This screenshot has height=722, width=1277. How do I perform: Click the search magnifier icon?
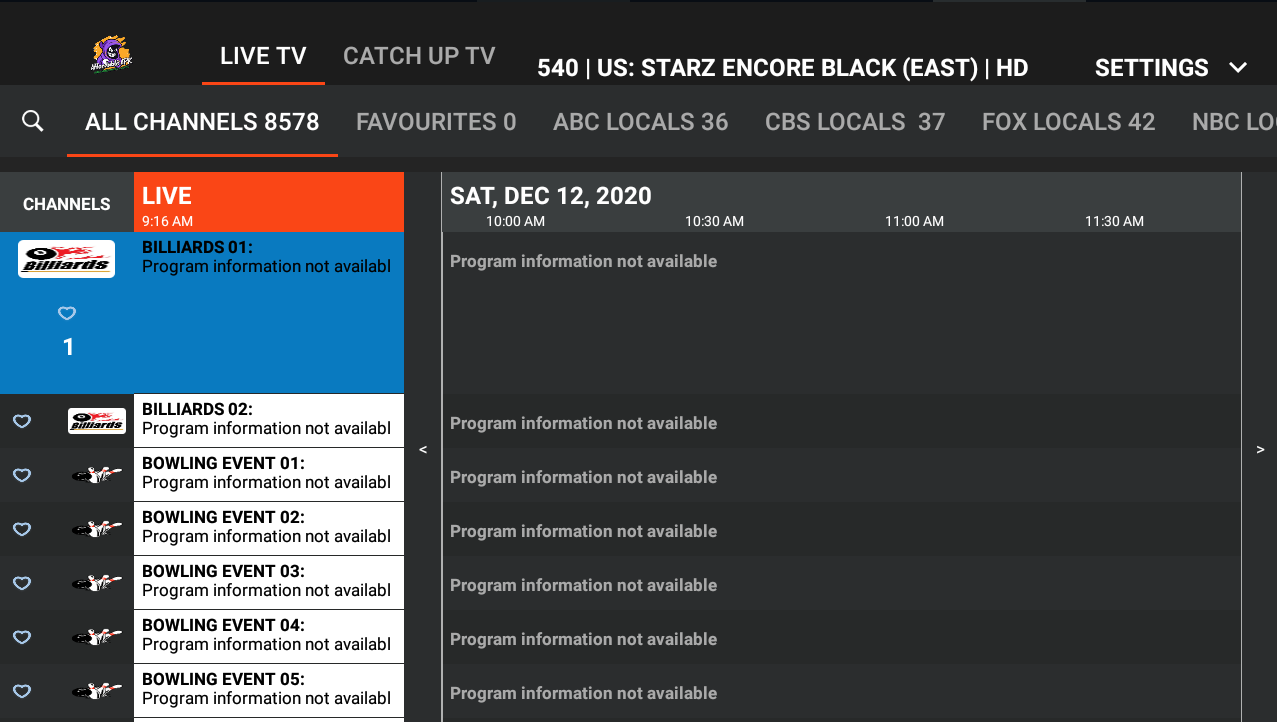(33, 121)
